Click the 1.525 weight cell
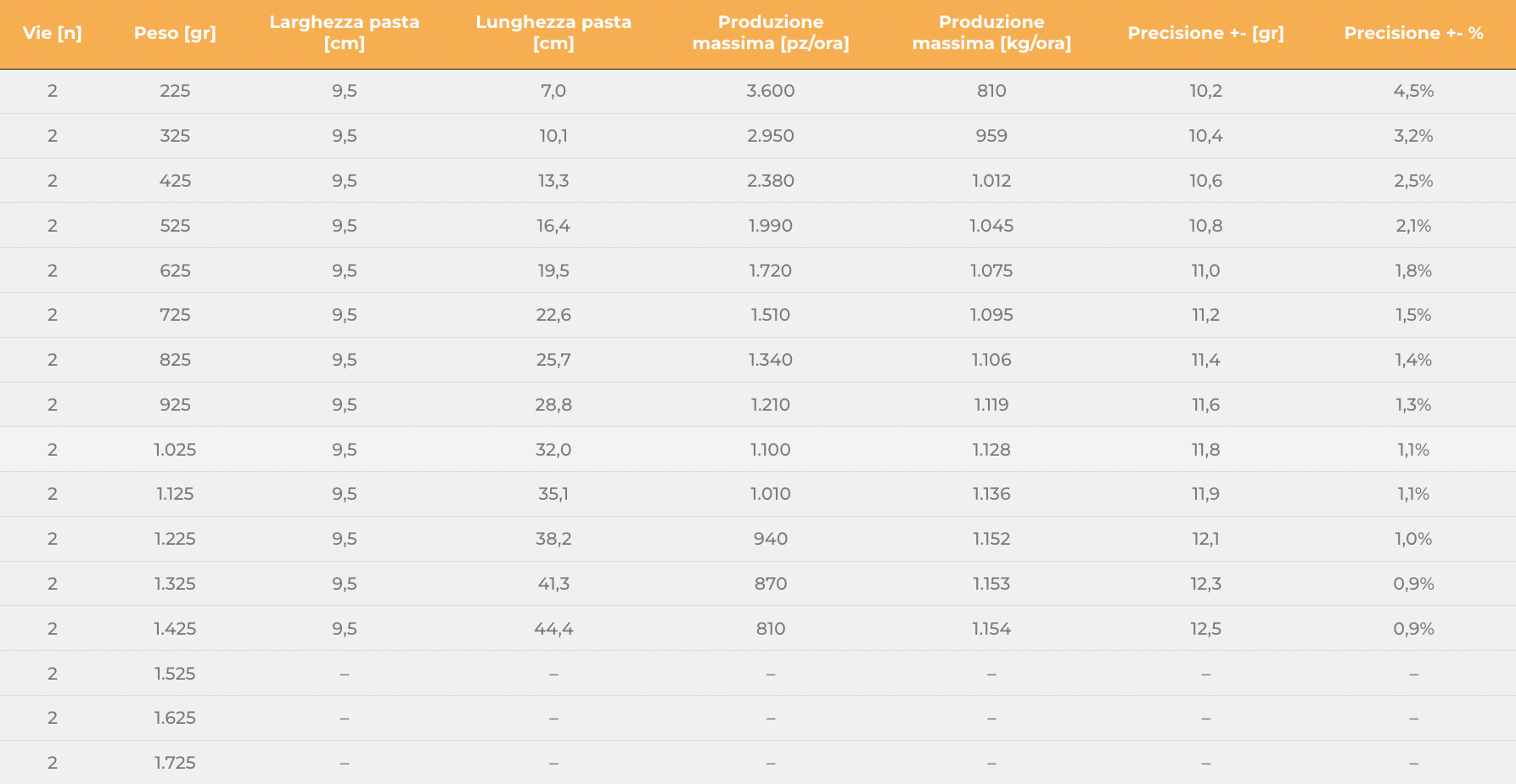1516x784 pixels. (x=175, y=674)
